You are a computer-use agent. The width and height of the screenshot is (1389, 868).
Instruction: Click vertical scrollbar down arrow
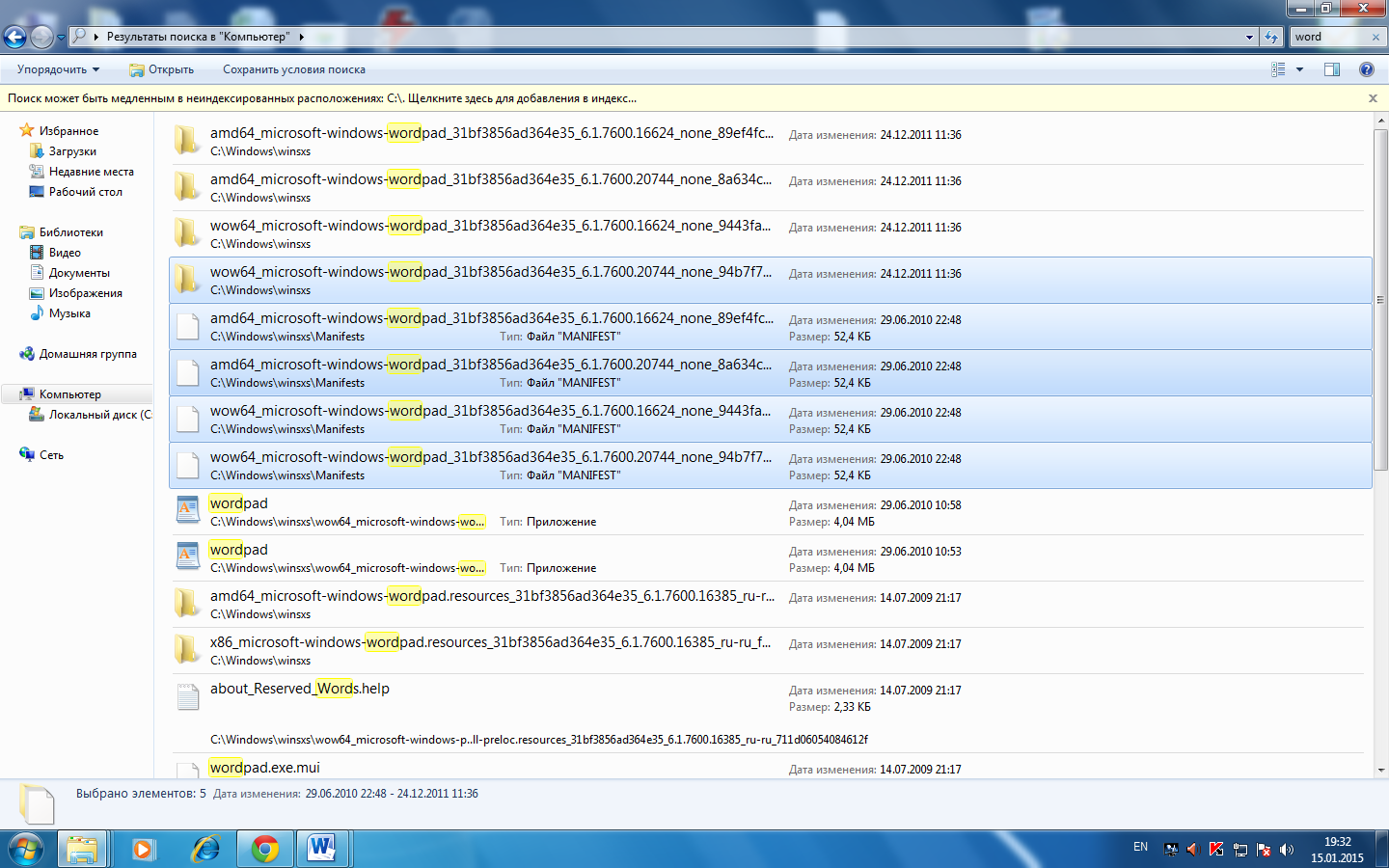point(1380,771)
